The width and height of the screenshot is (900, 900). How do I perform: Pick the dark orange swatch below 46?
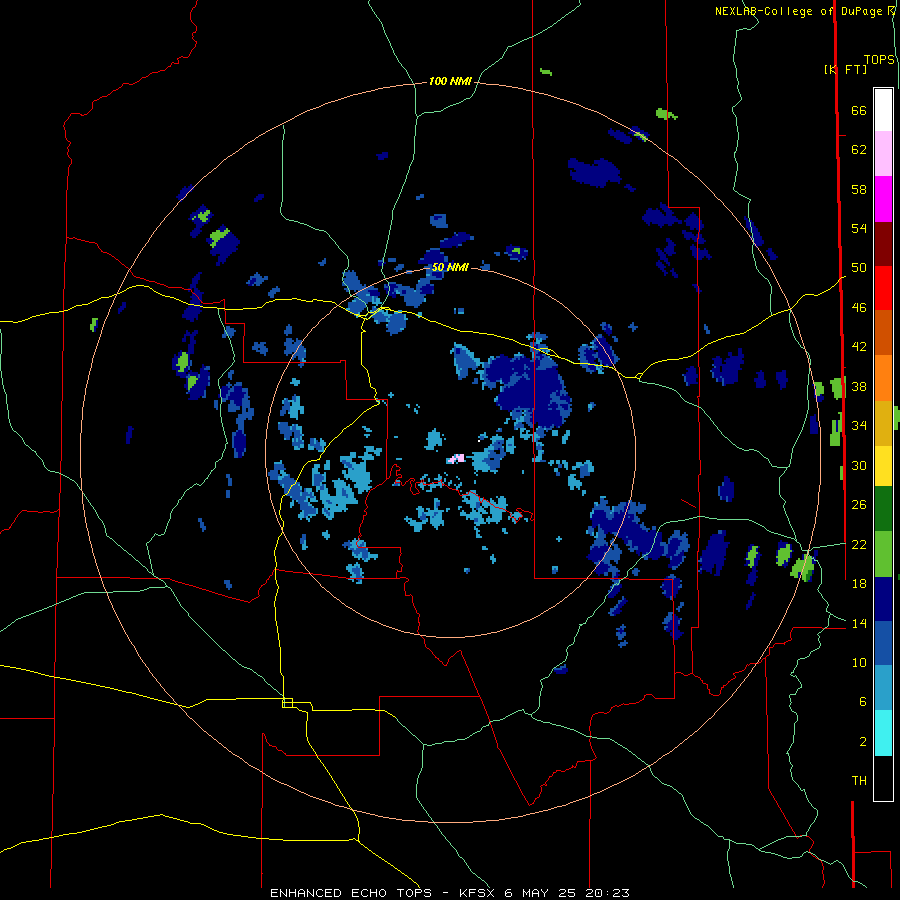point(883,332)
